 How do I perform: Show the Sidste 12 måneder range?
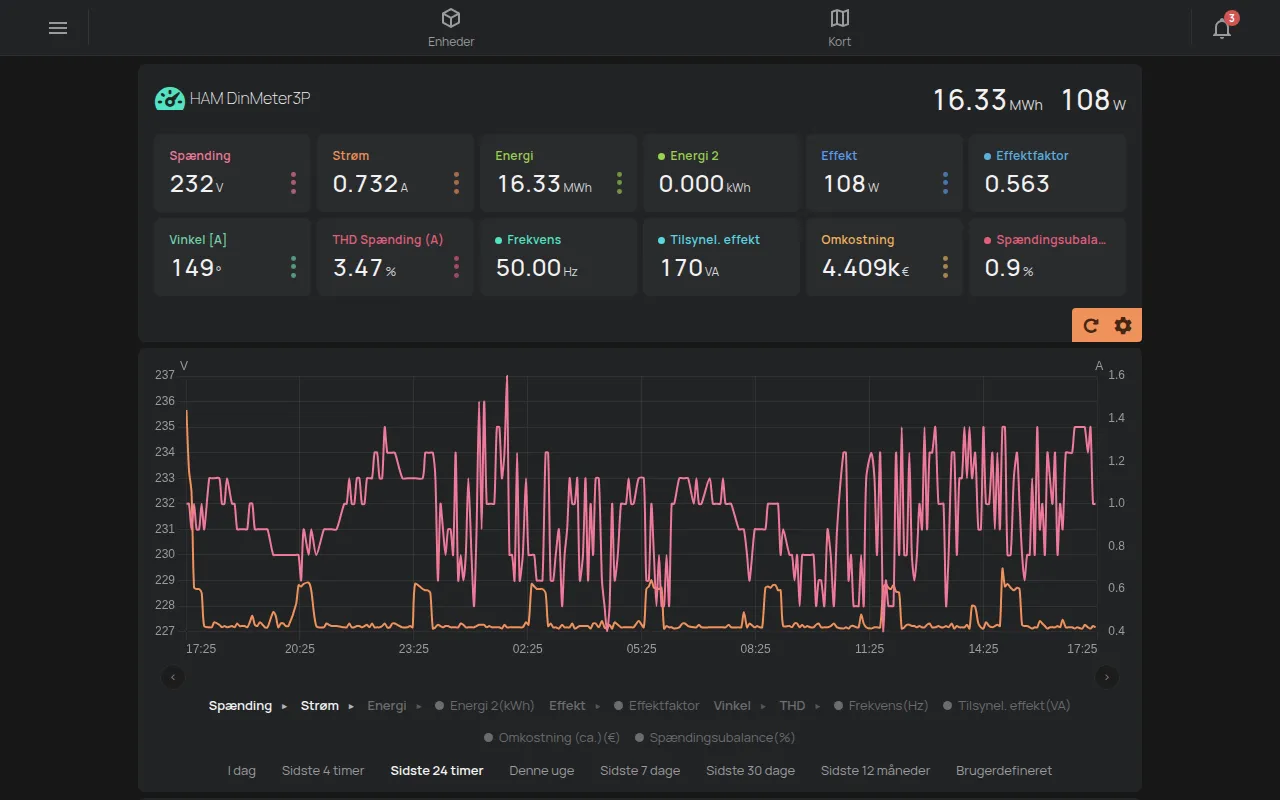[876, 771]
